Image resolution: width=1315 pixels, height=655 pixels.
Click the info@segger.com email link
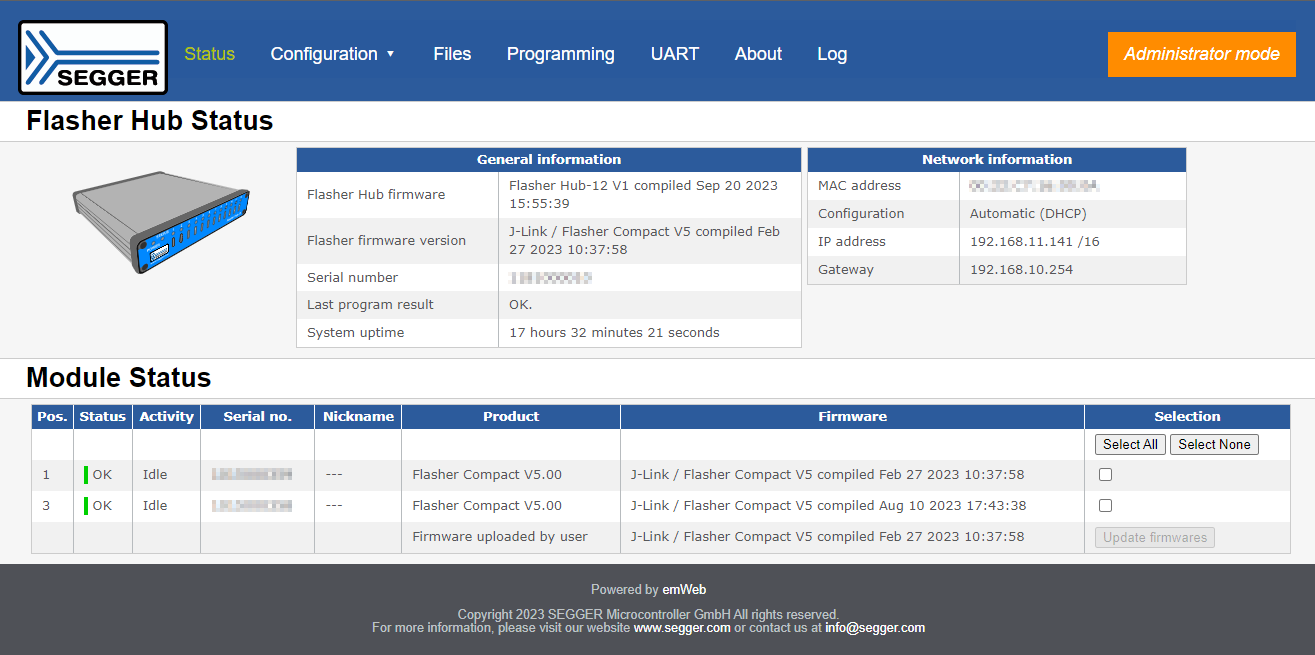(x=874, y=628)
